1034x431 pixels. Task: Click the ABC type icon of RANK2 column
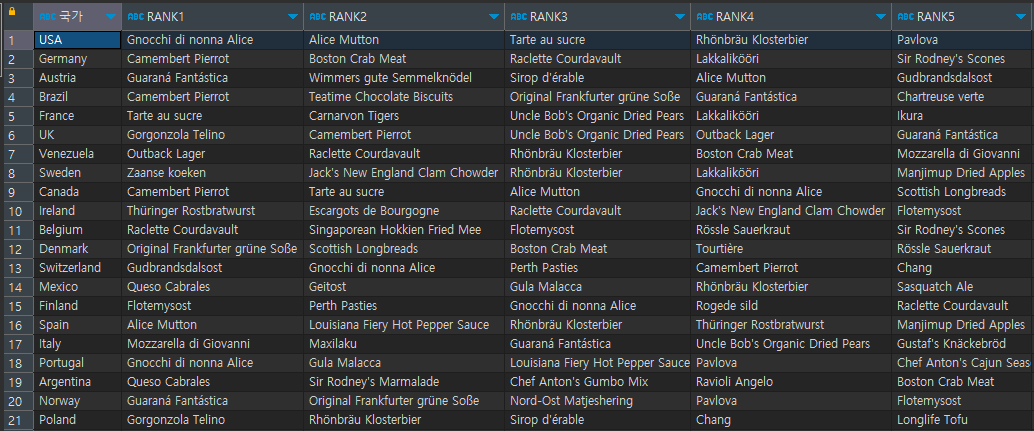coord(317,16)
